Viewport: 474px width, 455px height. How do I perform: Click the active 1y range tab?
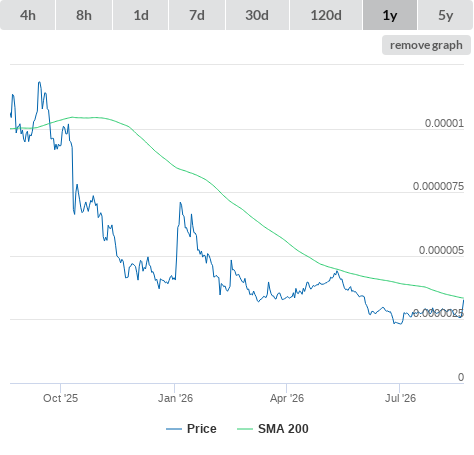click(x=390, y=15)
